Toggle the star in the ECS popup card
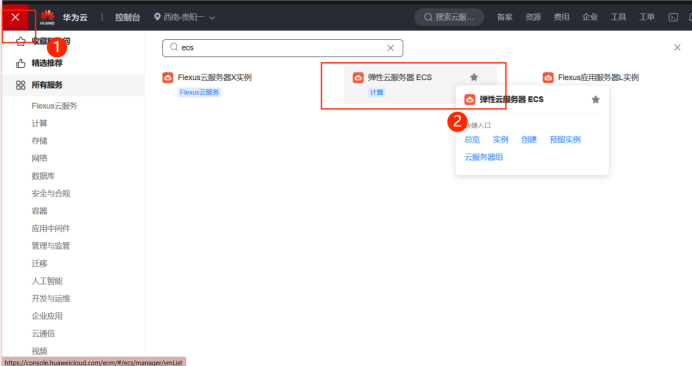The height and width of the screenshot is (366, 692). (595, 99)
